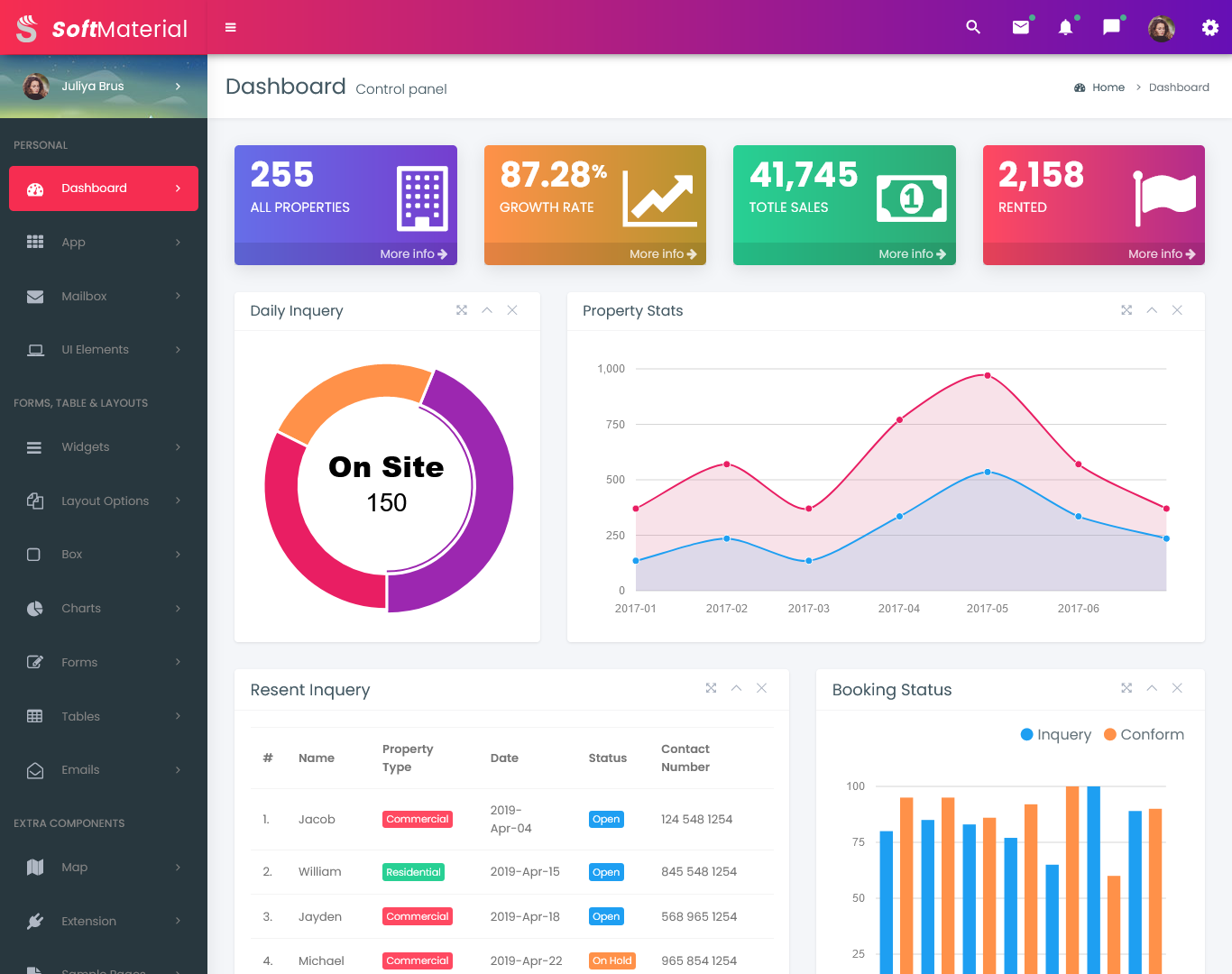1232x974 pixels.
Task: Click the On Hold status badge for Michael
Action: [611, 960]
